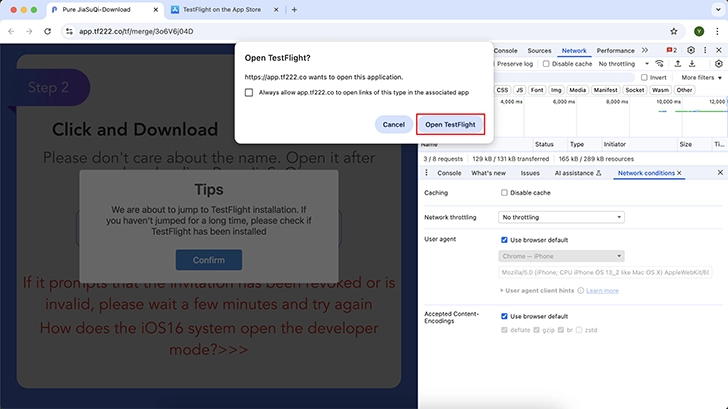Screen dimensions: 728x409
Task: Reload the page with the refresh icon
Action: tap(47, 31)
